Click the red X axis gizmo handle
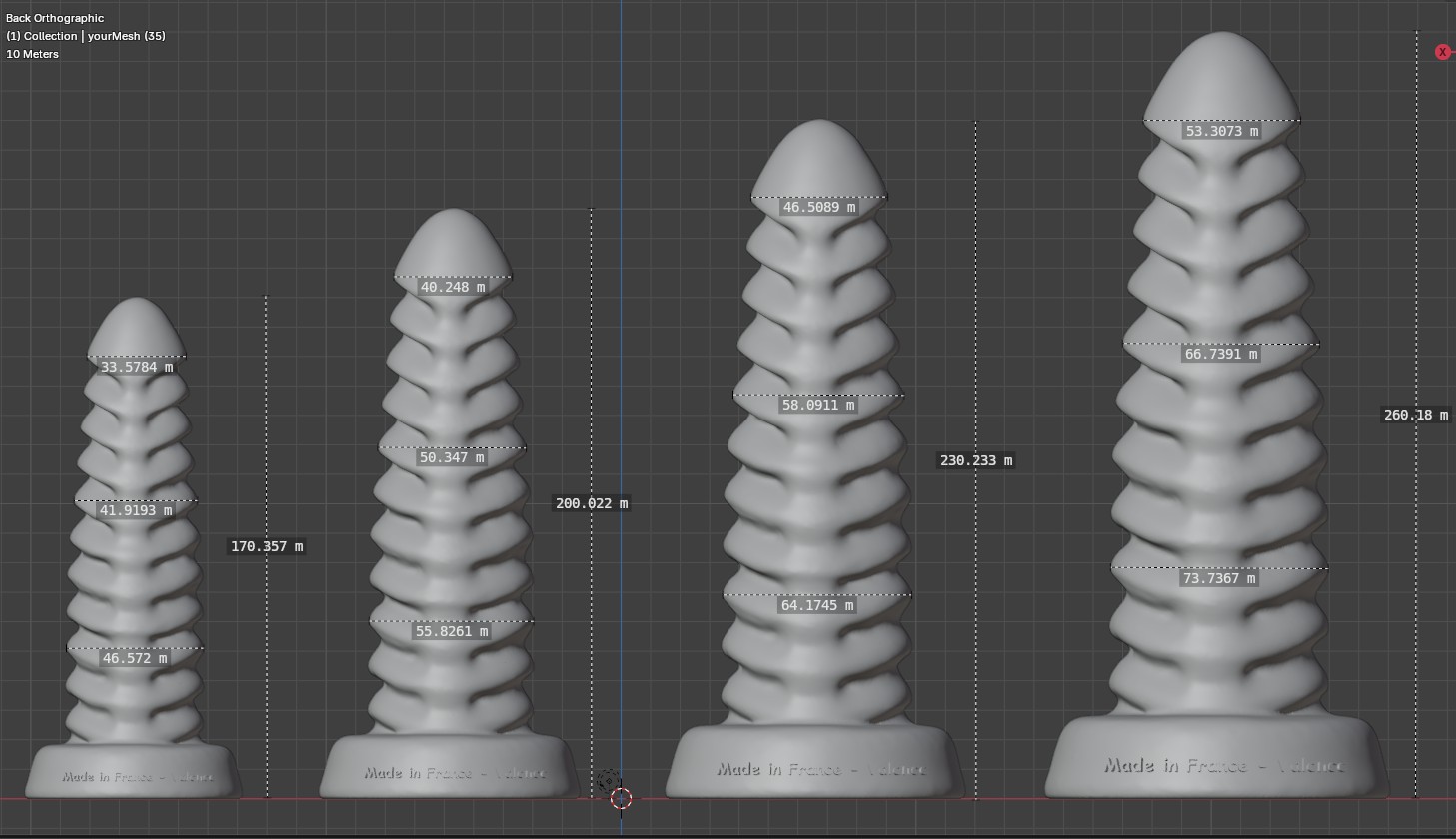Image resolution: width=1456 pixels, height=839 pixels. pyautogui.click(x=1442, y=52)
